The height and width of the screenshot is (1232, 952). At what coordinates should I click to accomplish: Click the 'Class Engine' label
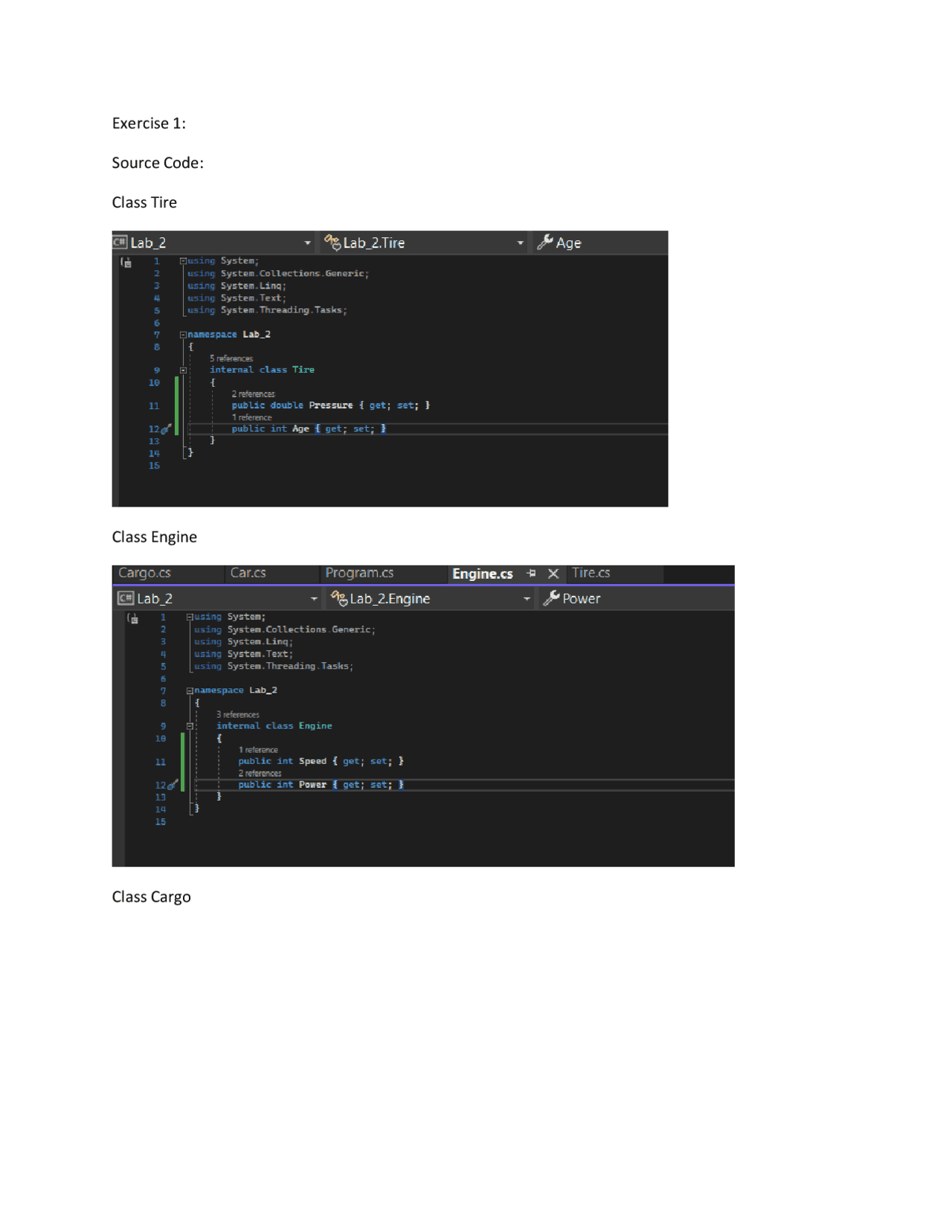[x=154, y=537]
